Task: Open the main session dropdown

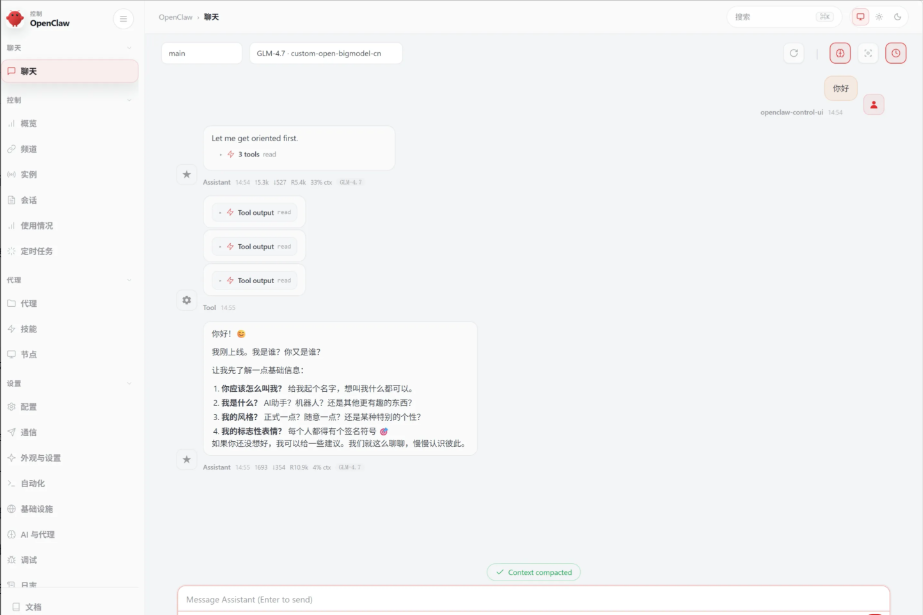Action: coord(201,53)
